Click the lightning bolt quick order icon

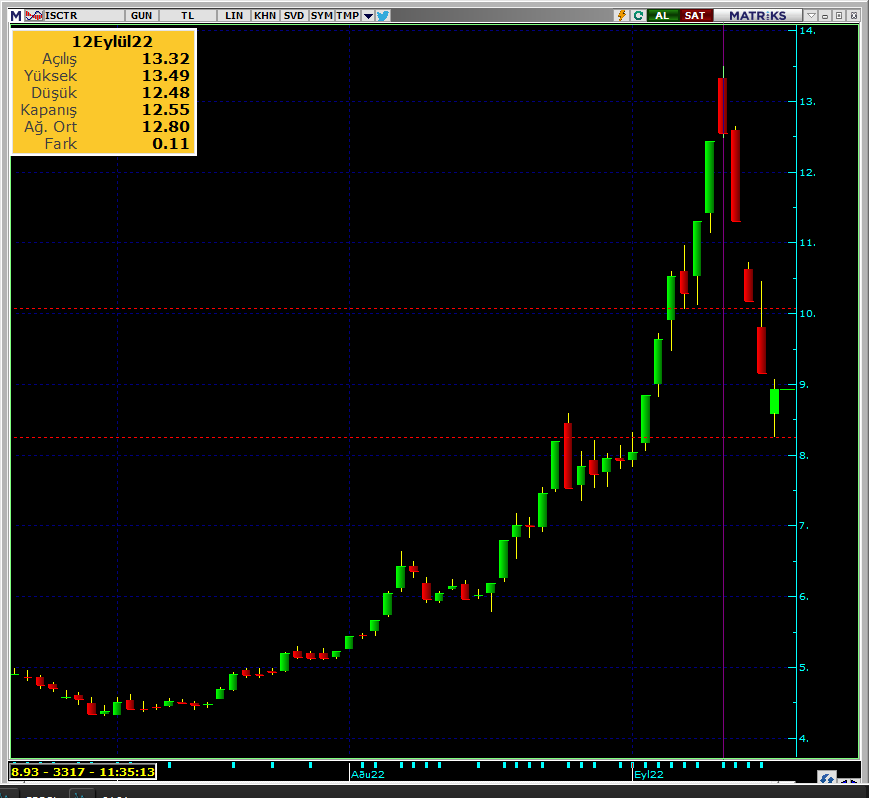coord(622,16)
